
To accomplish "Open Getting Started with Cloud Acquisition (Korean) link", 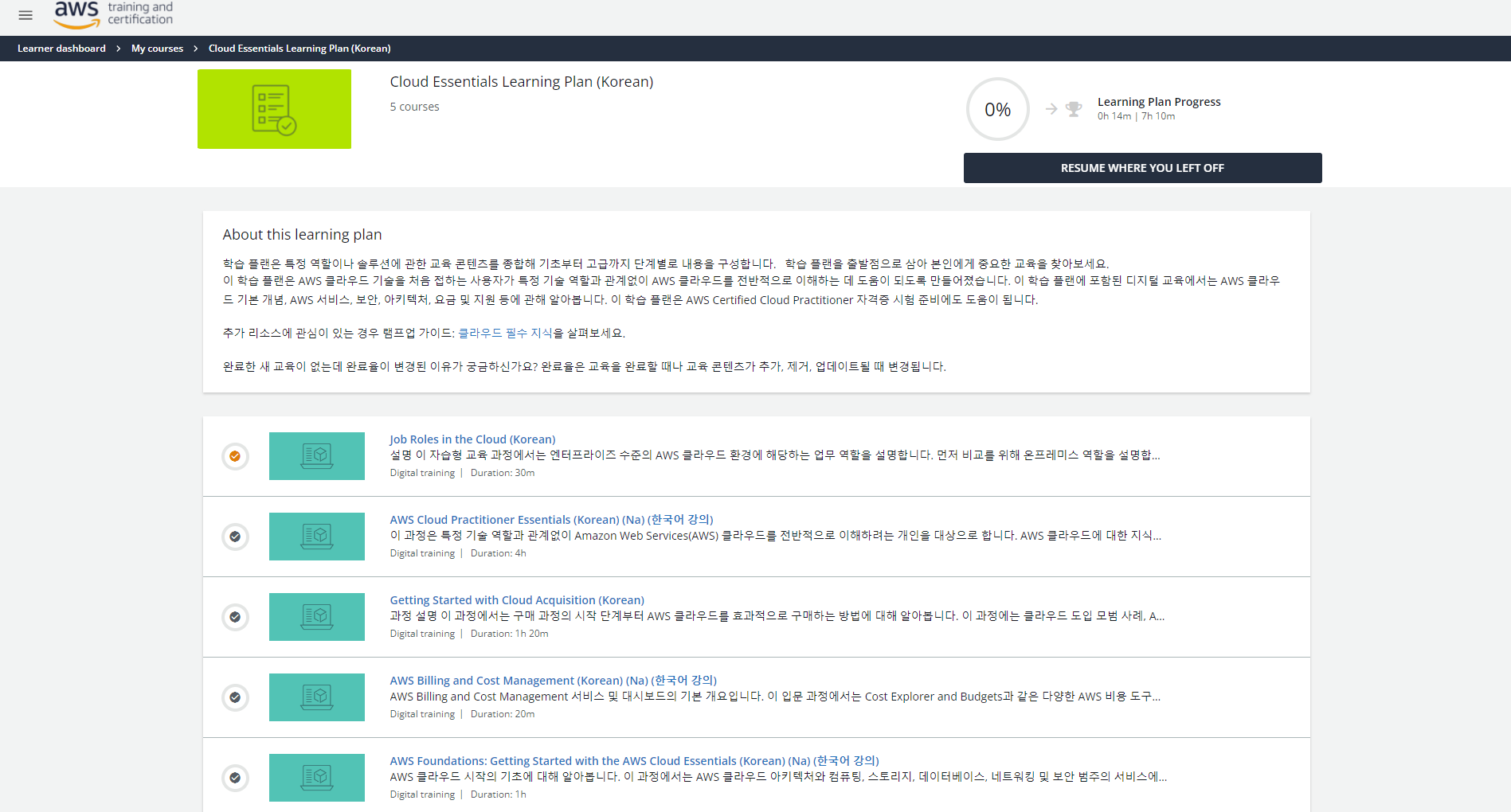I will [517, 600].
